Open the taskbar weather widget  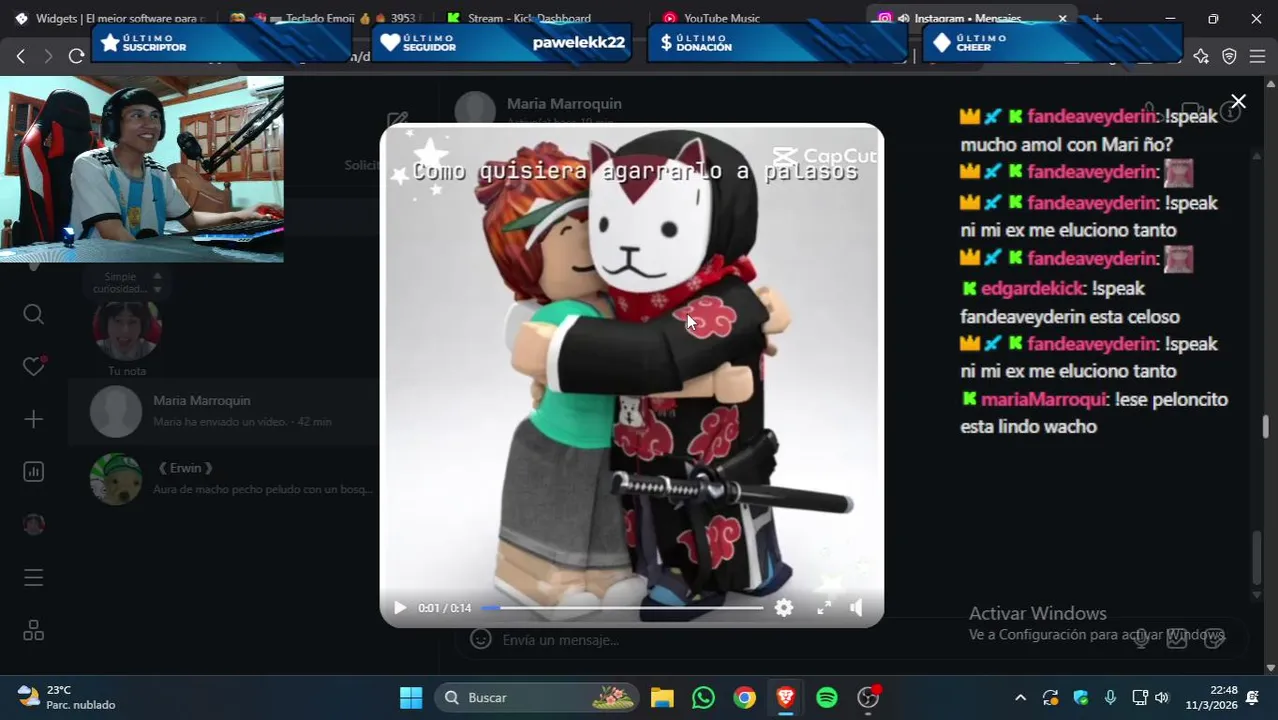tap(66, 697)
